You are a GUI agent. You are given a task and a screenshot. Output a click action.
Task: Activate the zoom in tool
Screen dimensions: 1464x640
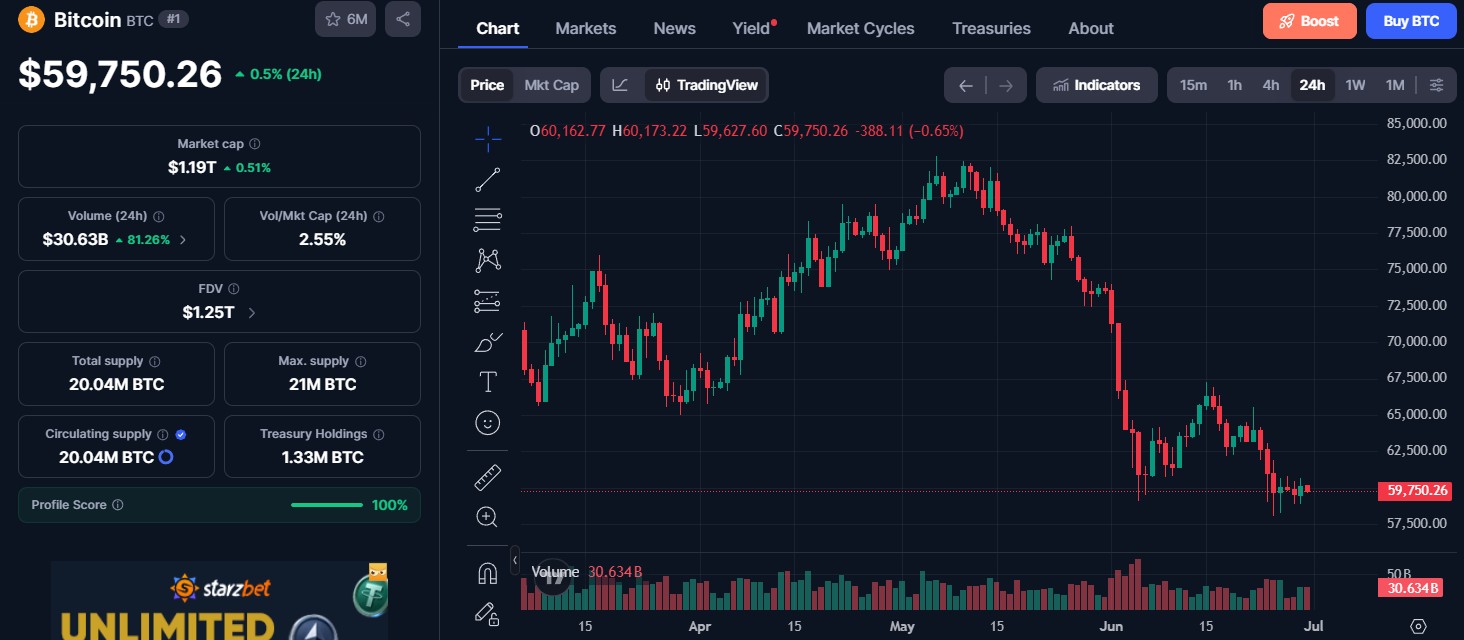pyautogui.click(x=488, y=517)
